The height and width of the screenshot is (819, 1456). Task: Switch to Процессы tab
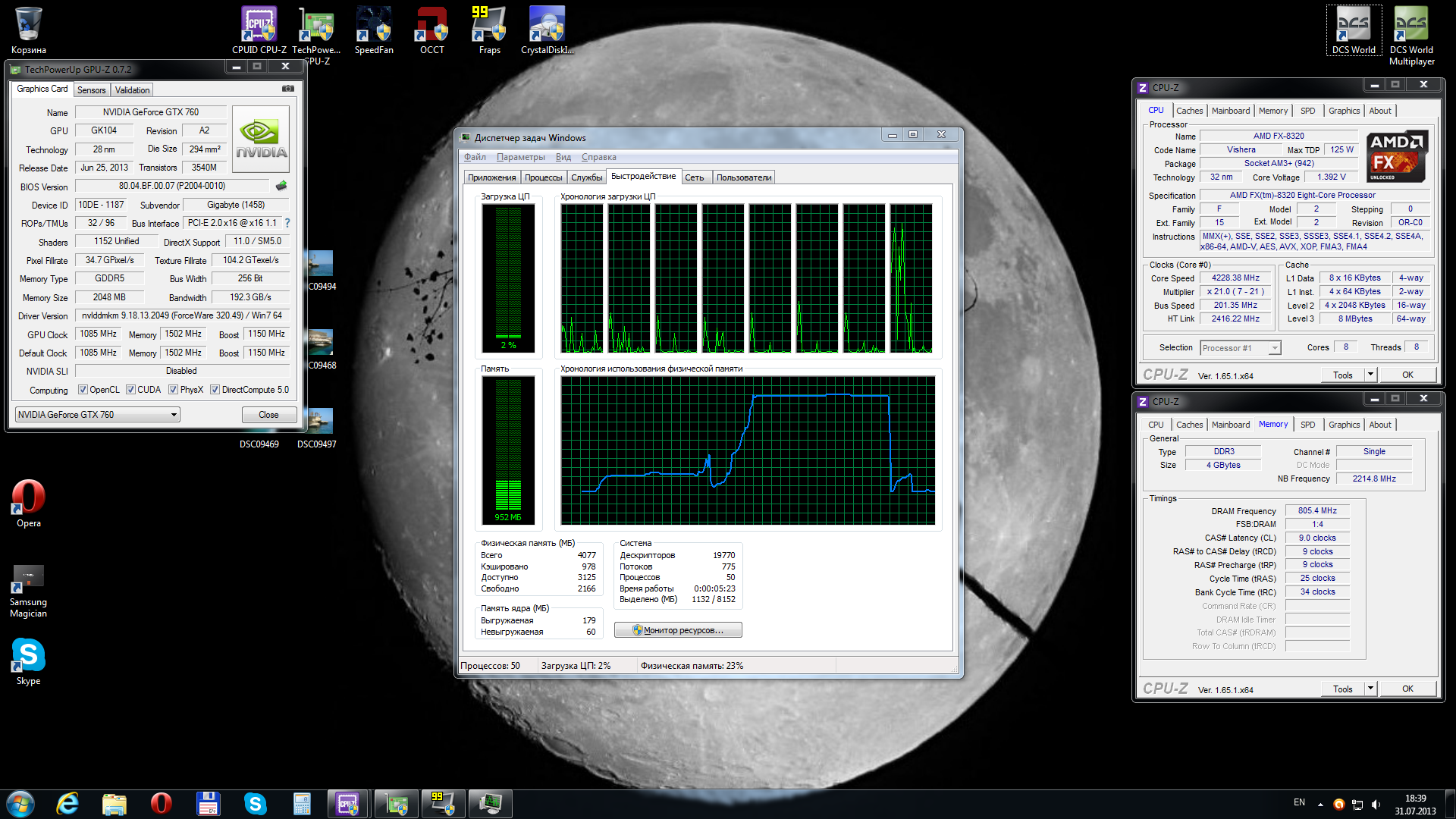click(x=543, y=177)
